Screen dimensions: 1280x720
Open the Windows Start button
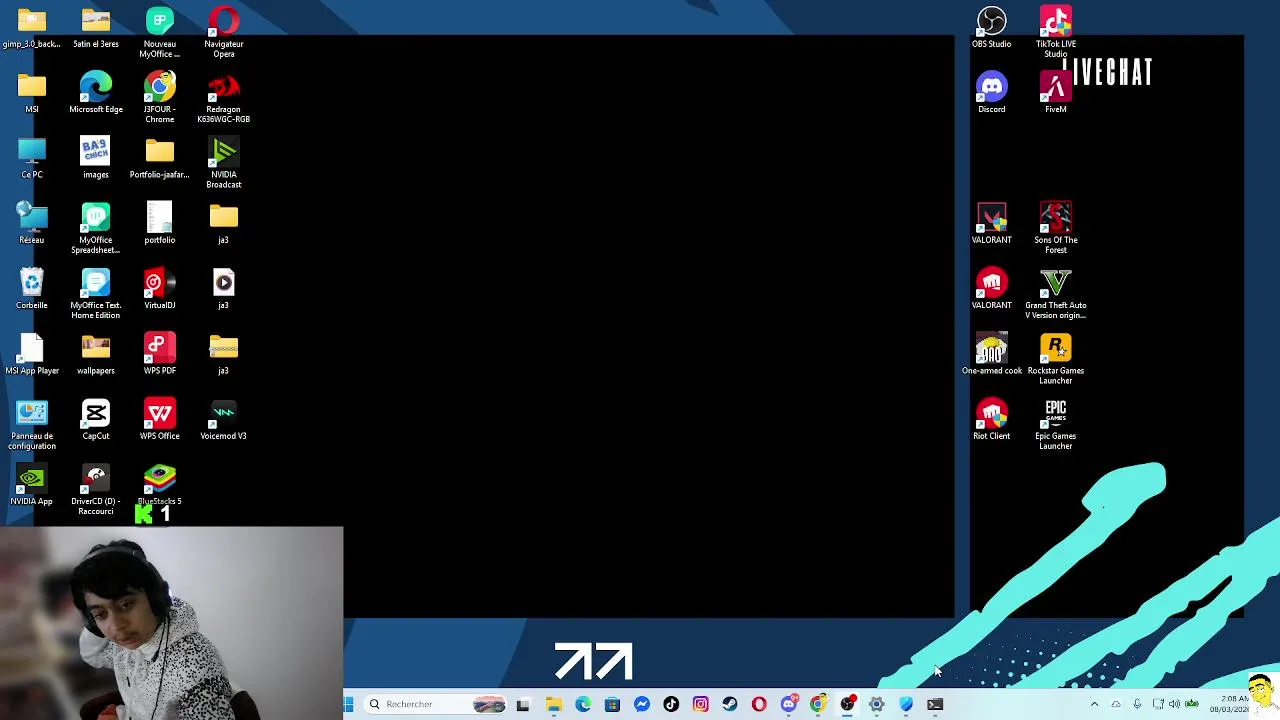[349, 704]
